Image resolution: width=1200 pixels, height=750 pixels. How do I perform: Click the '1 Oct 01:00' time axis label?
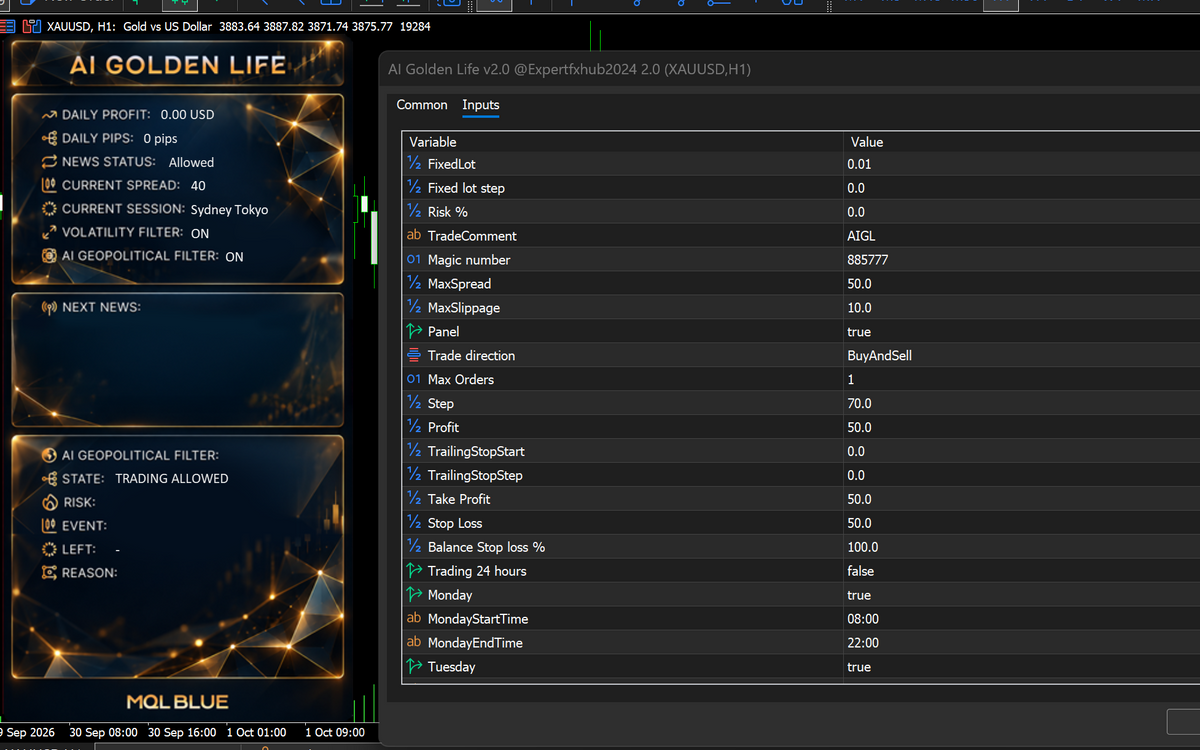[258, 732]
